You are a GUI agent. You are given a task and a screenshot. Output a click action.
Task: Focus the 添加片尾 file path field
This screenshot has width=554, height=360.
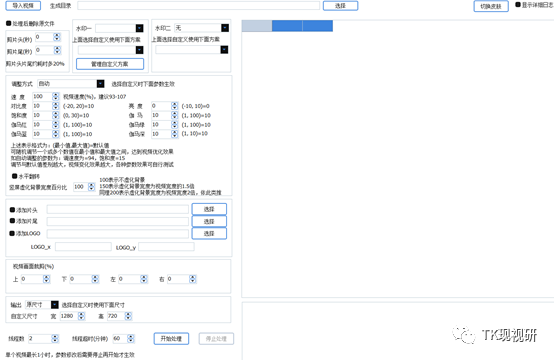pyautogui.click(x=118, y=222)
